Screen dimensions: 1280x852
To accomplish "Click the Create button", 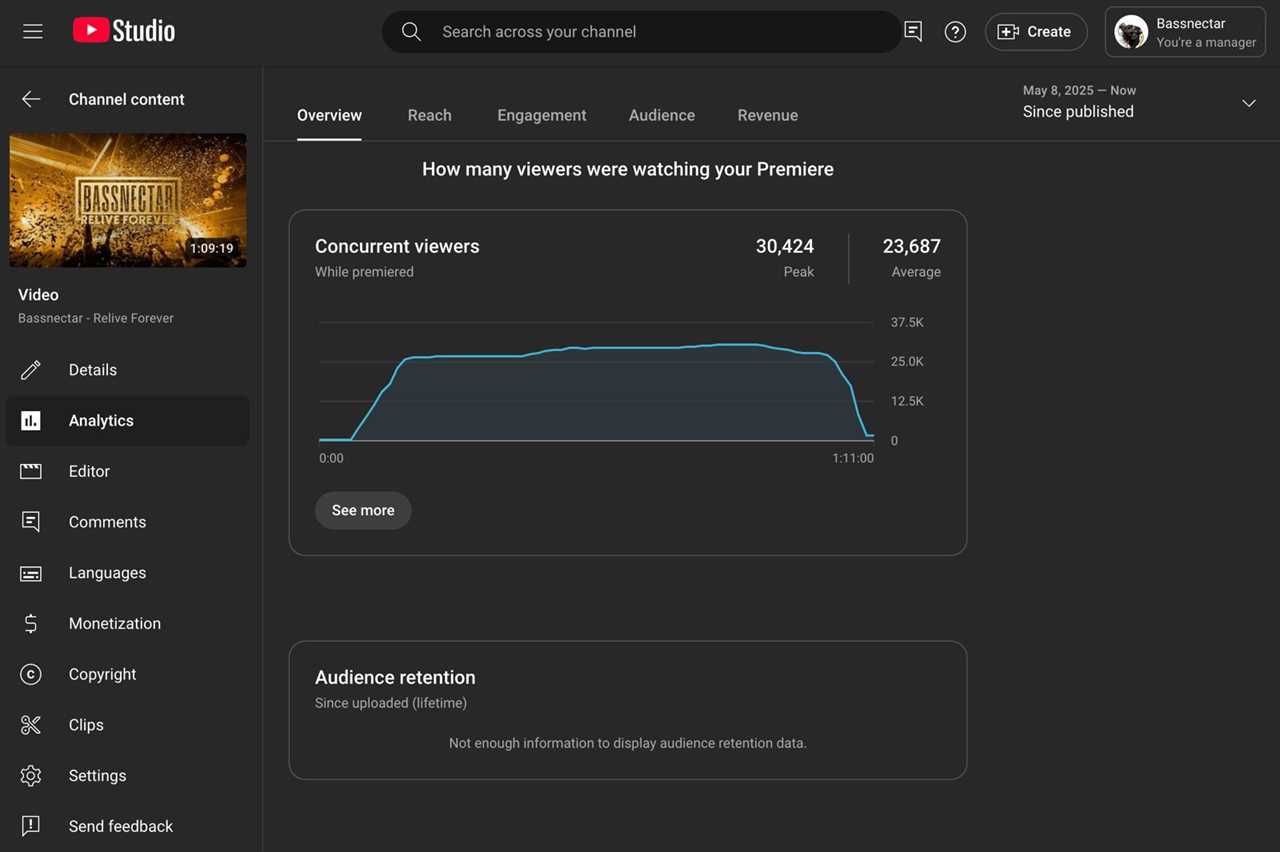I will (1036, 32).
